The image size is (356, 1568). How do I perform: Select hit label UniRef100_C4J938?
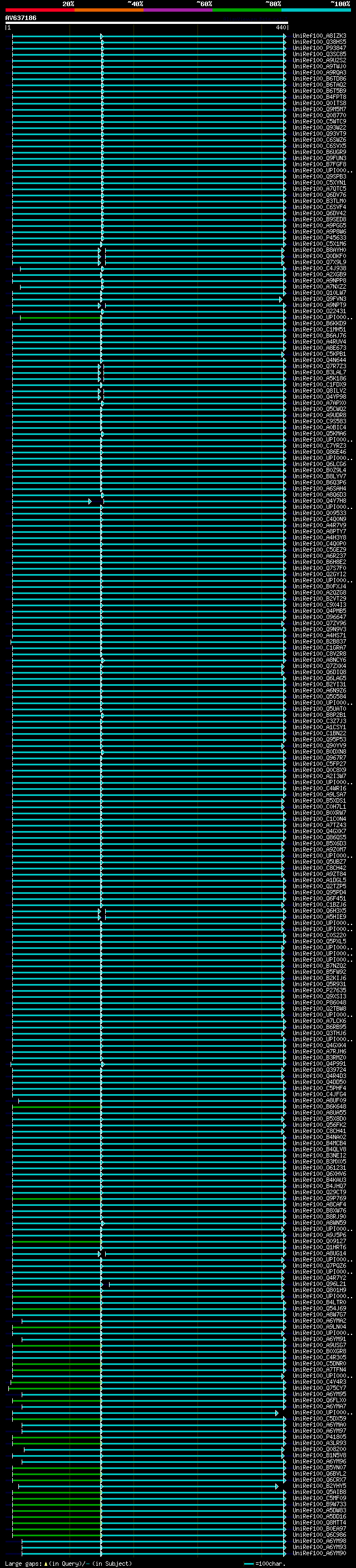tap(319, 269)
